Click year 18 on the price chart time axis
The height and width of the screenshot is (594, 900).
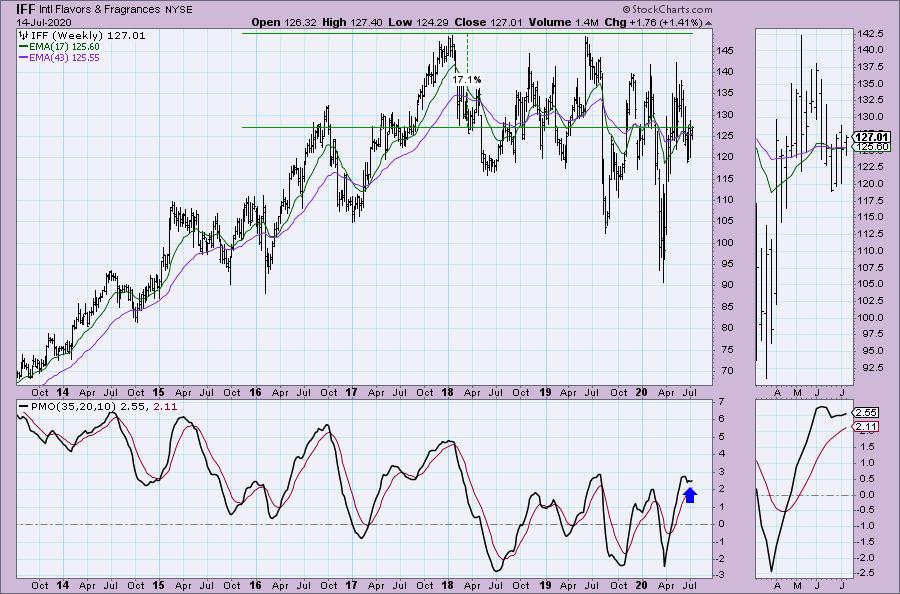tap(448, 393)
